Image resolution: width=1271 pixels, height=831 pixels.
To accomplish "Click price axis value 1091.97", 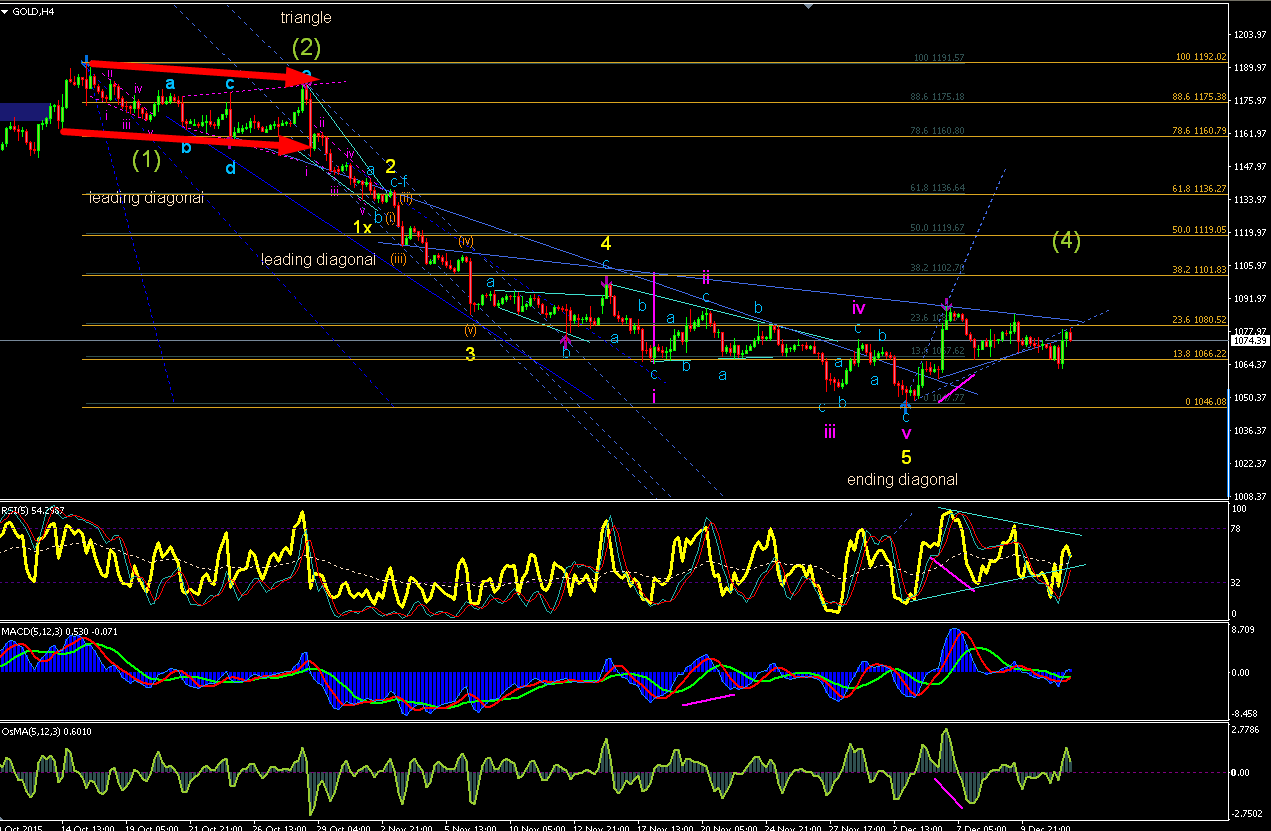I will [1251, 299].
